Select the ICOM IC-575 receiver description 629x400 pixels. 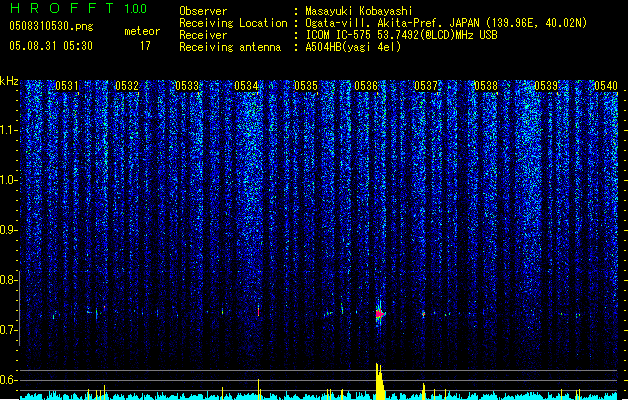pos(401,35)
